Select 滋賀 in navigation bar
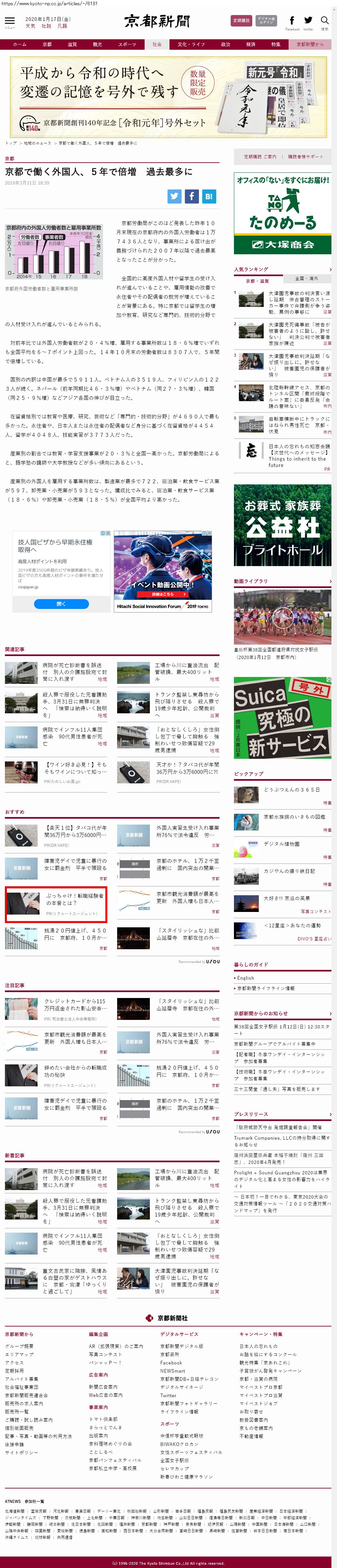The height and width of the screenshot is (1568, 337). coord(72,45)
